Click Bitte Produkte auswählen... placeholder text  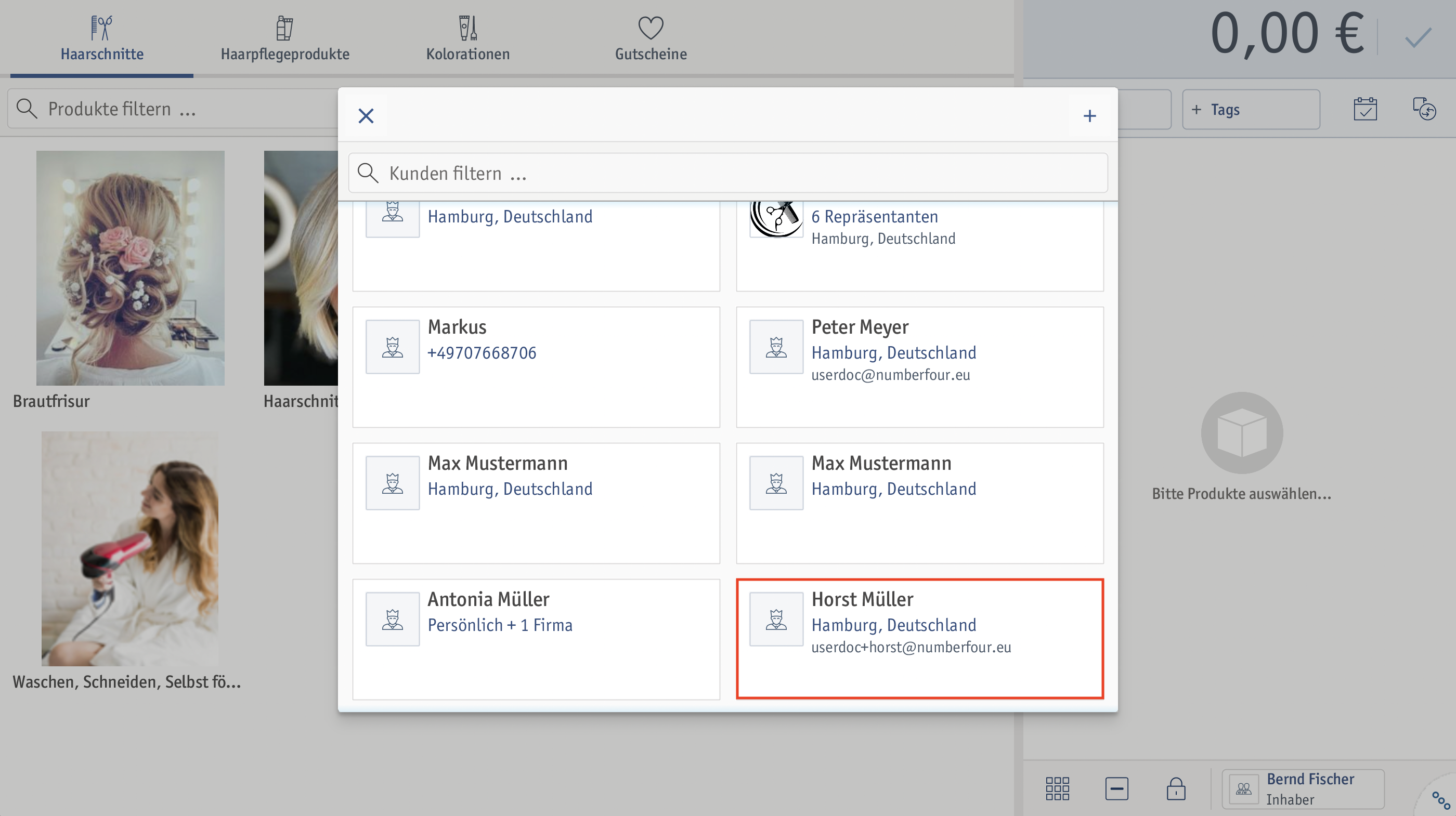click(x=1242, y=494)
